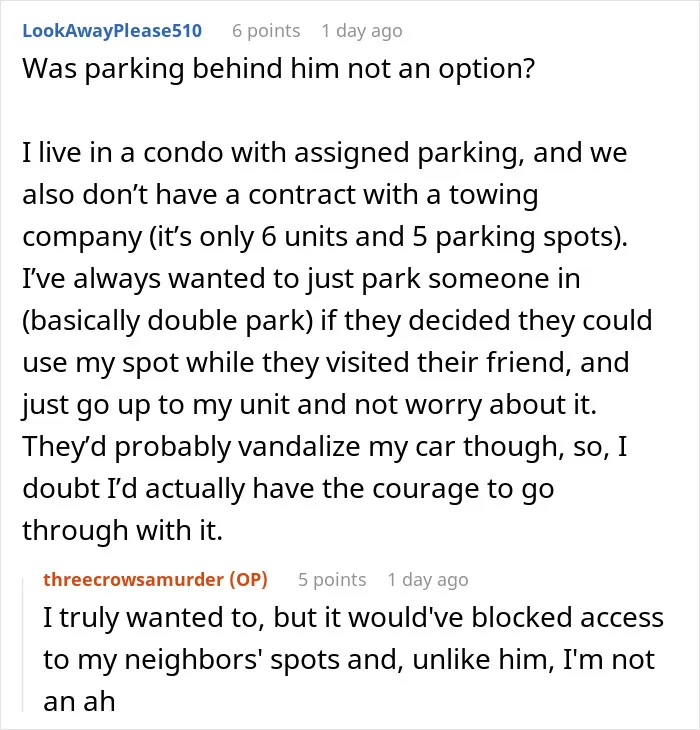
Task: Open the reply's 1 day ago timestamp
Action: [x=428, y=580]
